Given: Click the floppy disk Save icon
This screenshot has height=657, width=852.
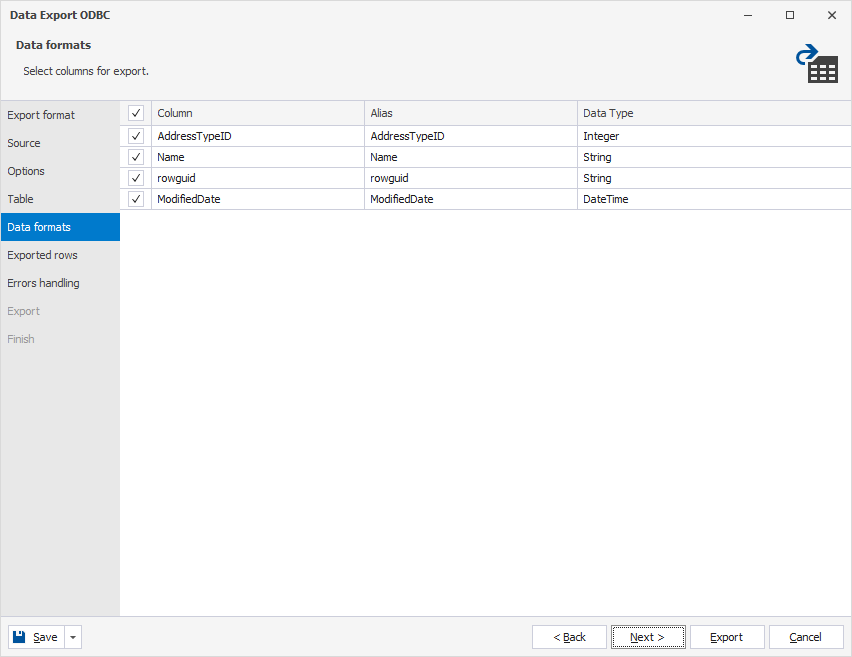Looking at the screenshot, I should (x=20, y=636).
